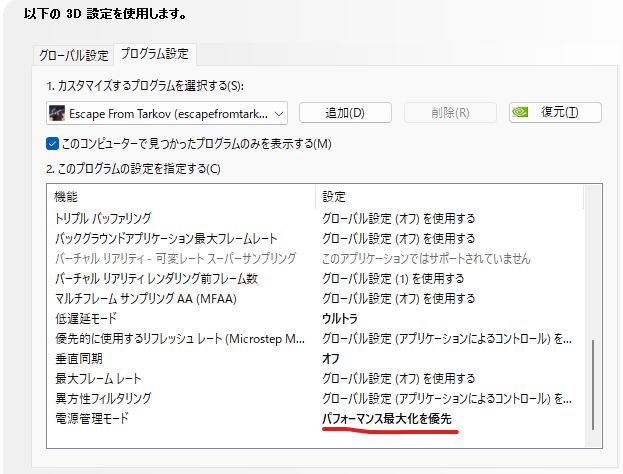Select the バックグラウンドアプリケーション最大フレームレート row
This screenshot has width=623, height=474.
pyautogui.click(x=166, y=238)
